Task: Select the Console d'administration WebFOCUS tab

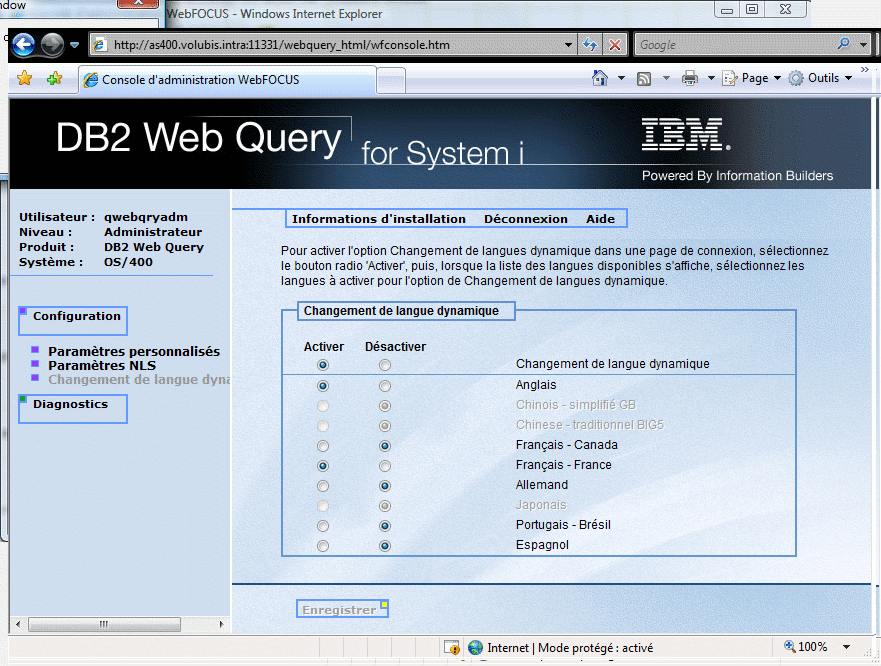Action: click(x=227, y=80)
